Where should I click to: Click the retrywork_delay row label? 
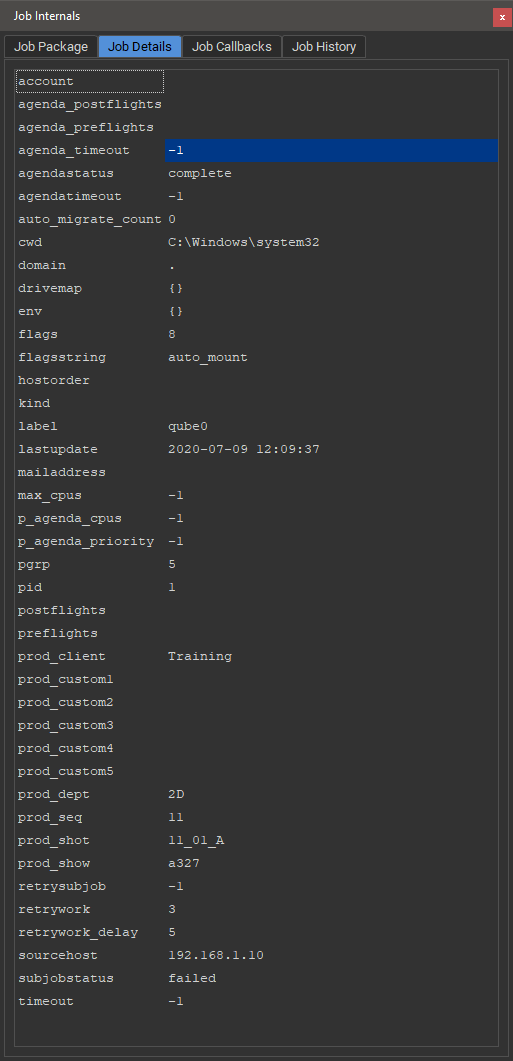78,932
